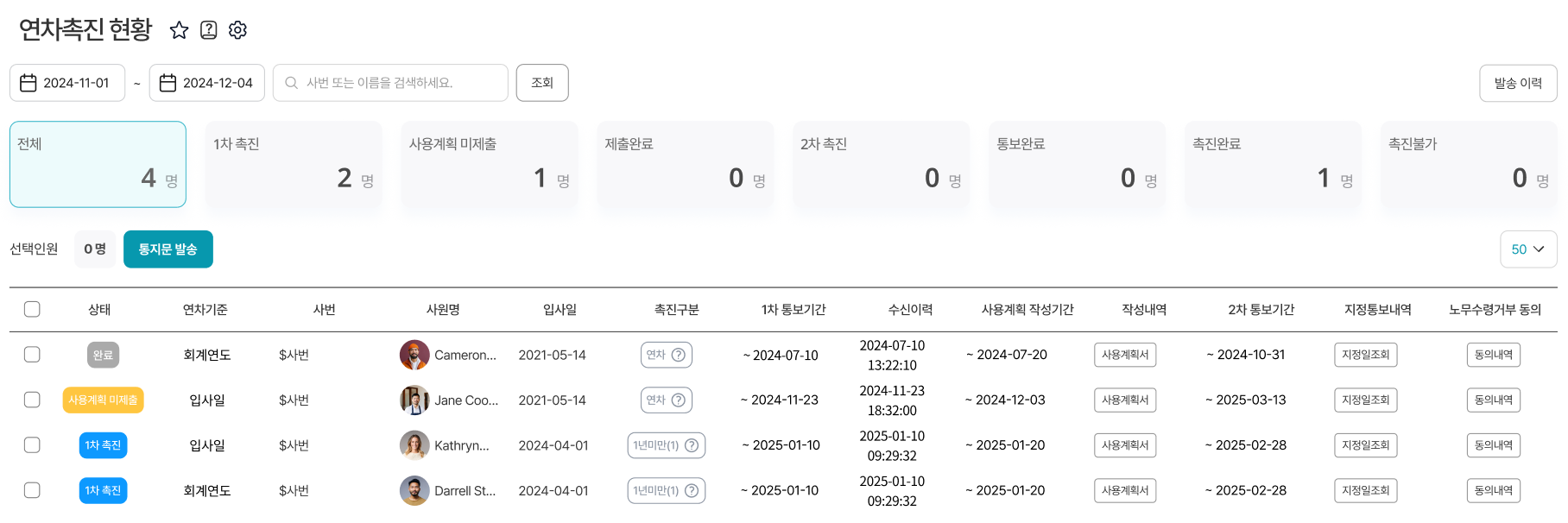Click the end date calendar icon
The height and width of the screenshot is (523, 1568).
pos(168,83)
